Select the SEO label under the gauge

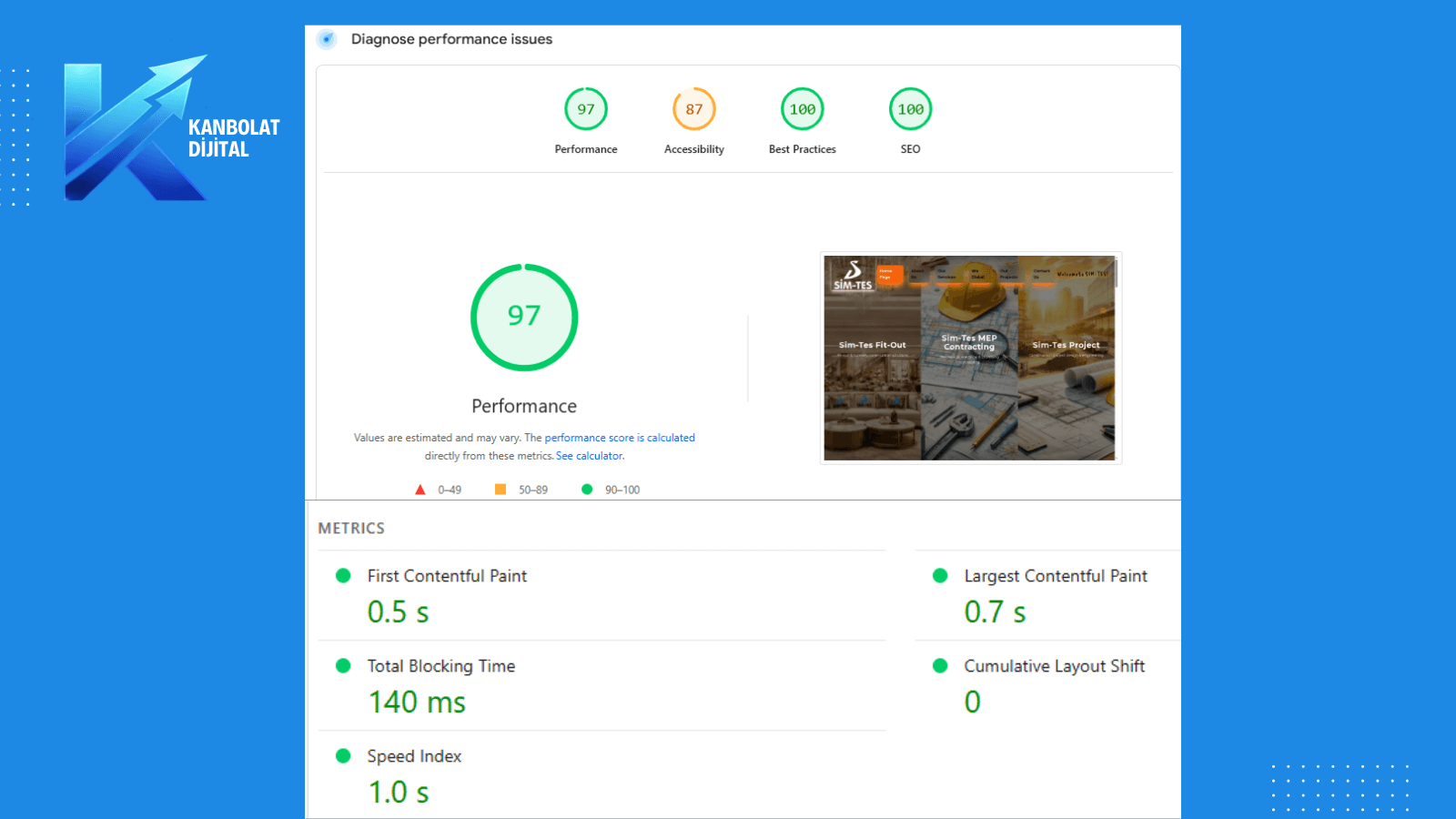tap(911, 149)
